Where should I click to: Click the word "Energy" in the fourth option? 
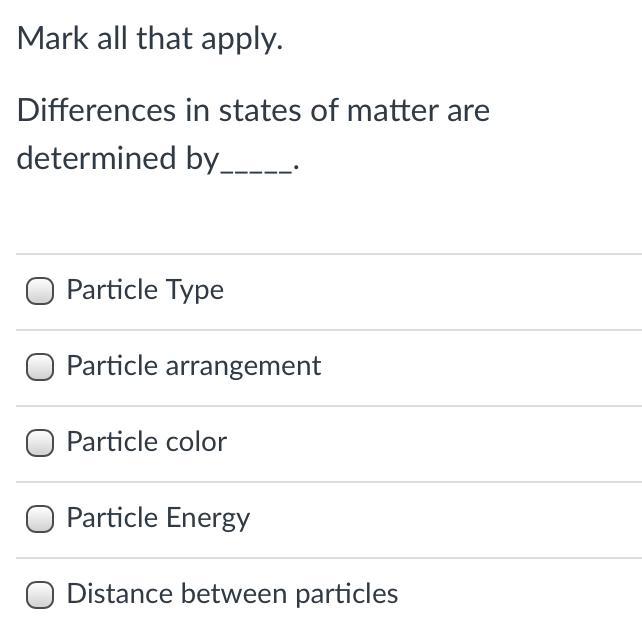pos(208,518)
